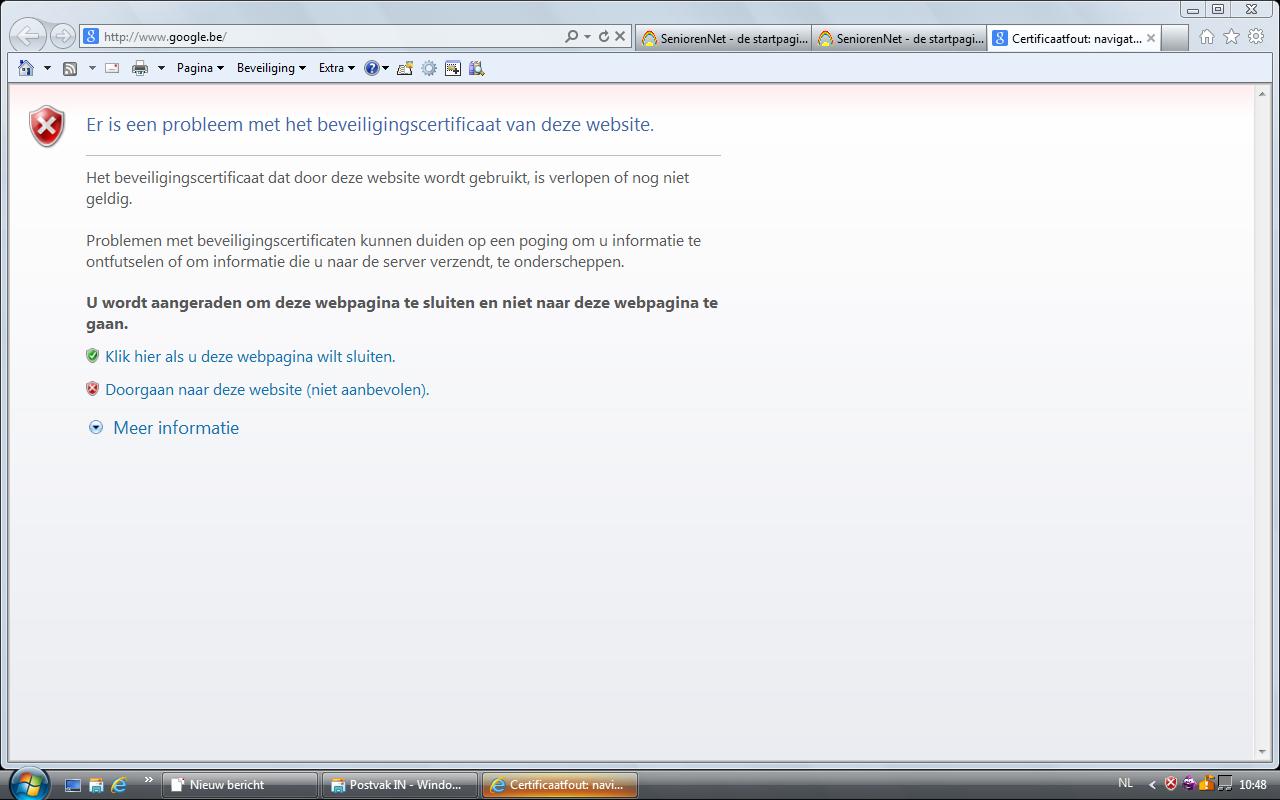Click the blue Help question mark icon
This screenshot has height=800, width=1280.
pyautogui.click(x=371, y=68)
